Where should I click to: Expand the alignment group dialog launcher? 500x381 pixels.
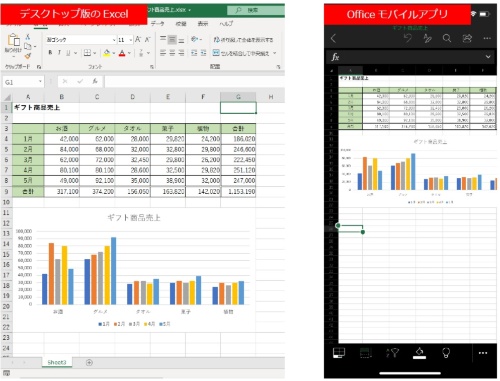tap(278, 67)
